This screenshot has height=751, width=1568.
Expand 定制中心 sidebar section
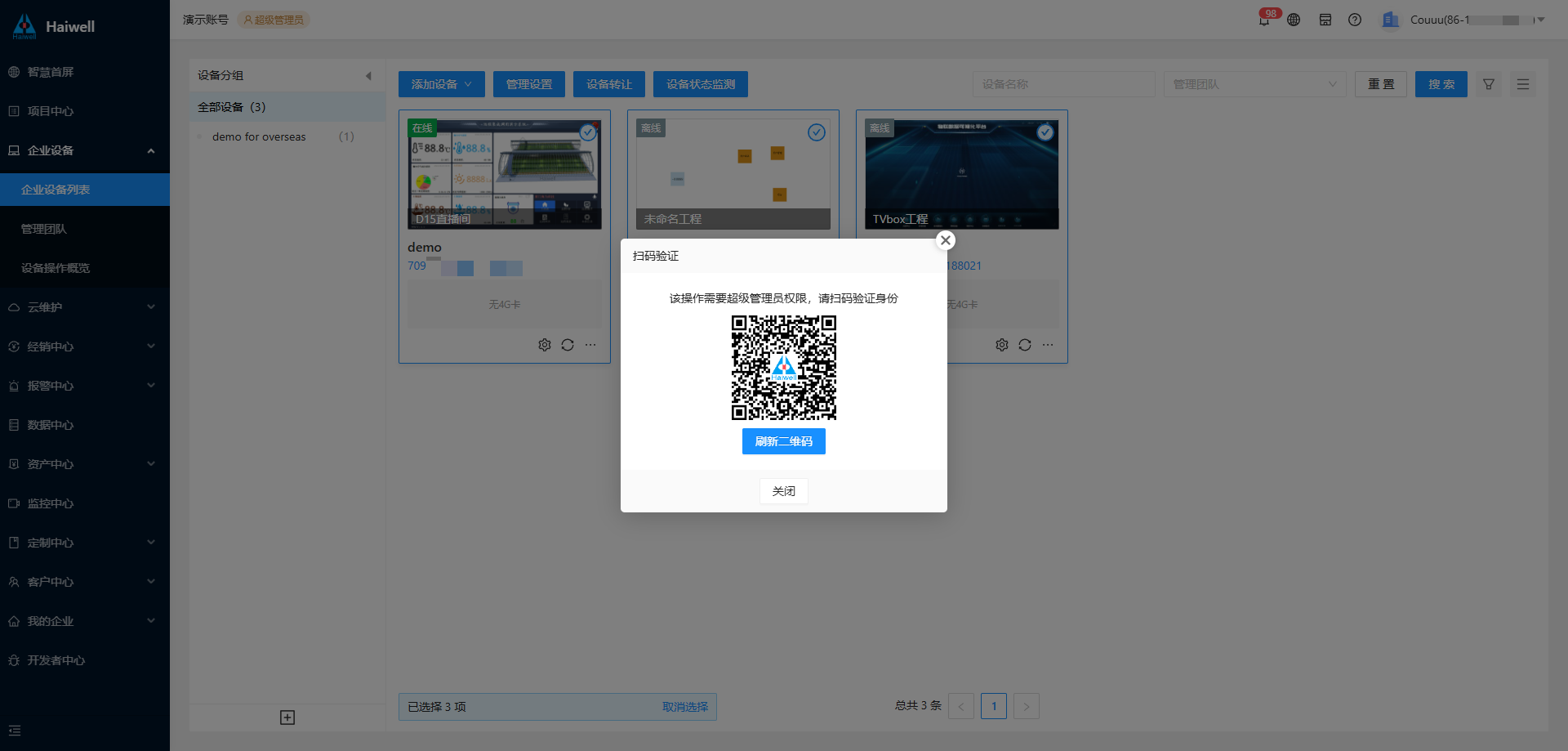(85, 543)
